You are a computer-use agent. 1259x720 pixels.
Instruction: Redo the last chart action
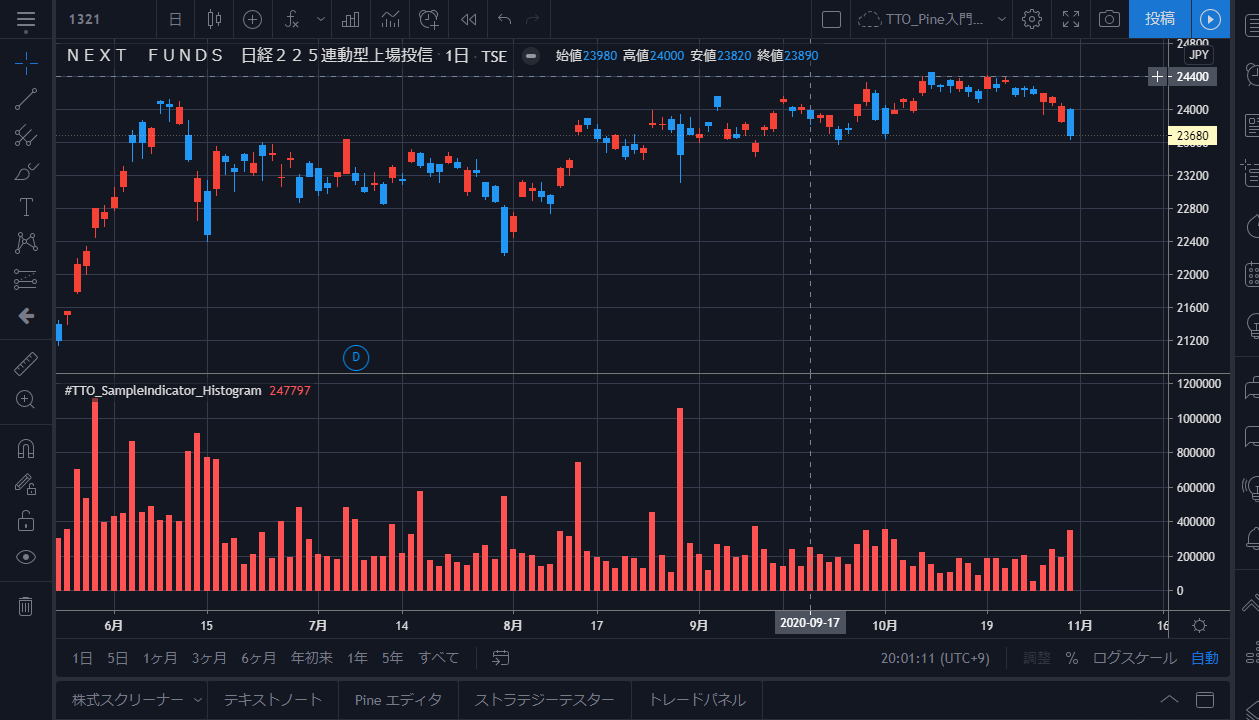(532, 19)
